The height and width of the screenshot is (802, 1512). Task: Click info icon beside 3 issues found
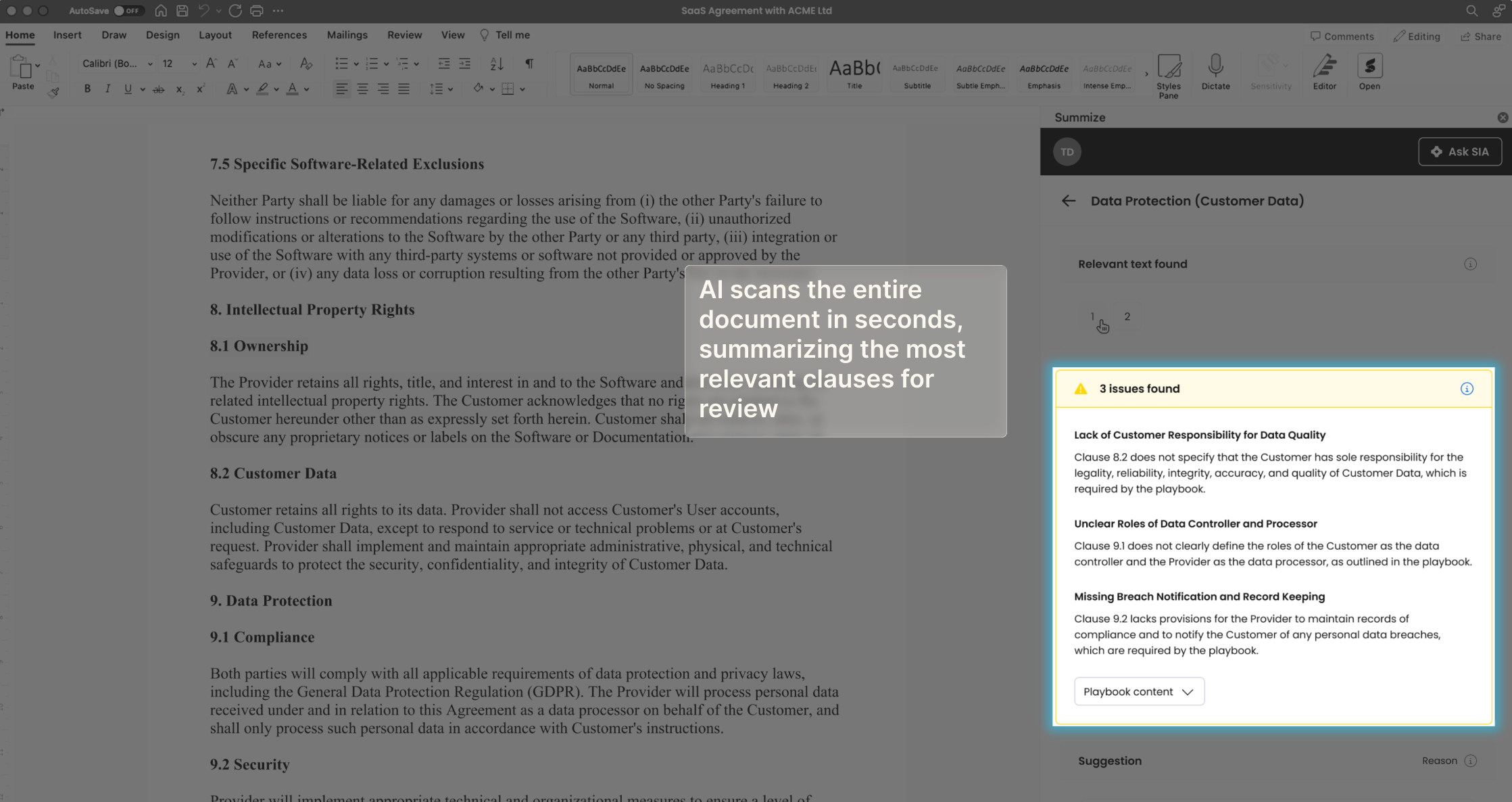pos(1467,388)
